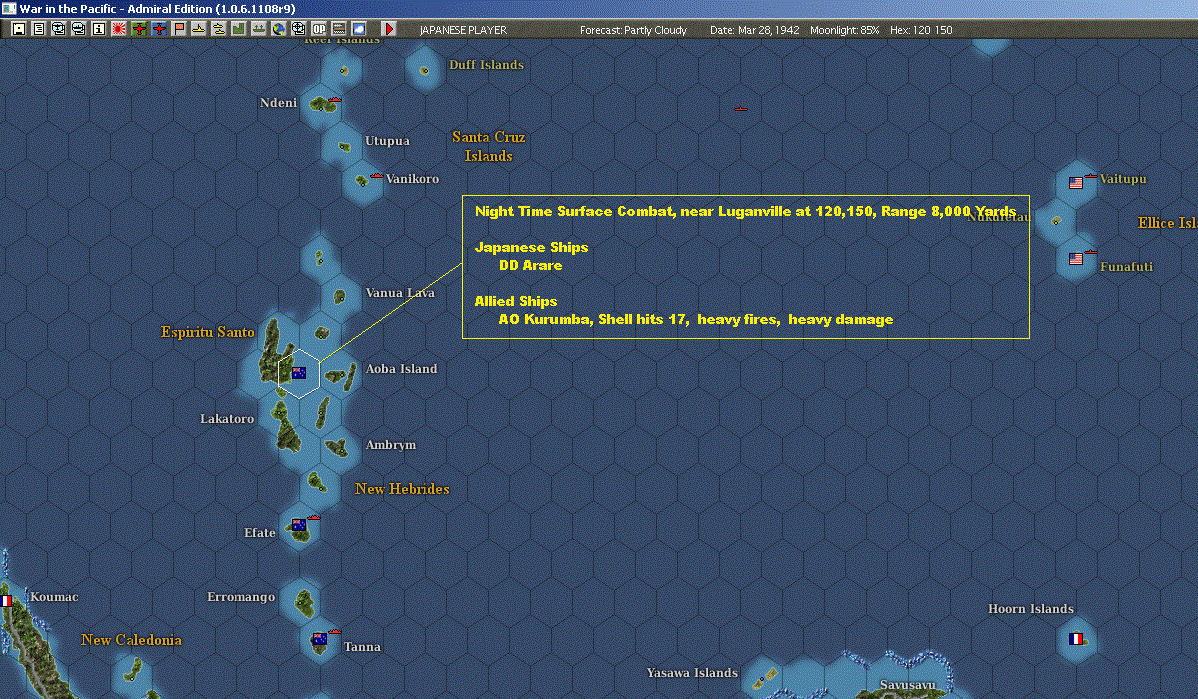Screen dimensions: 1198x699
Task: Click the 'Yasawa Islands' map label
Action: tap(692, 673)
